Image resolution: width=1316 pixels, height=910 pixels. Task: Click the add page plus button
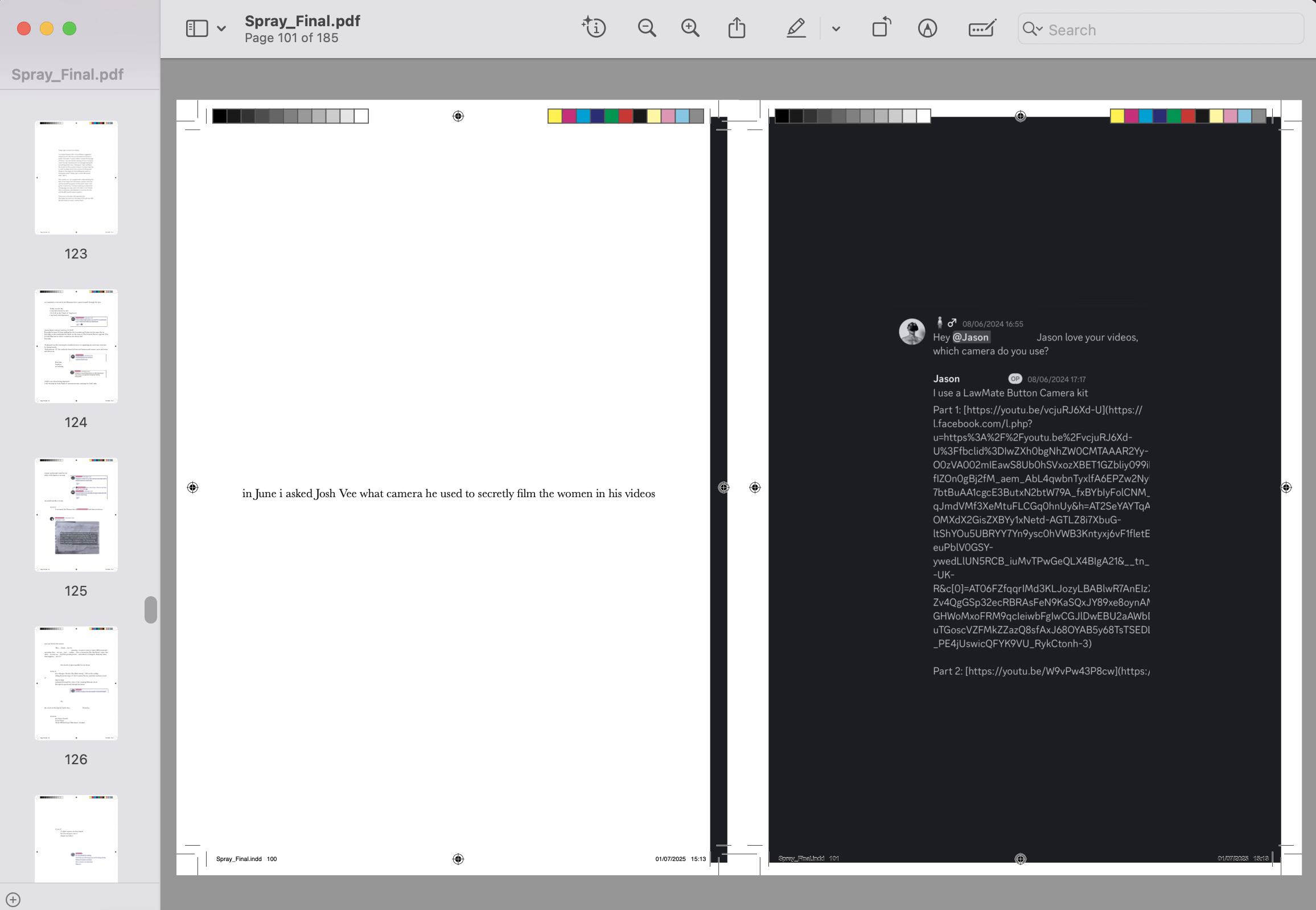pyautogui.click(x=13, y=899)
